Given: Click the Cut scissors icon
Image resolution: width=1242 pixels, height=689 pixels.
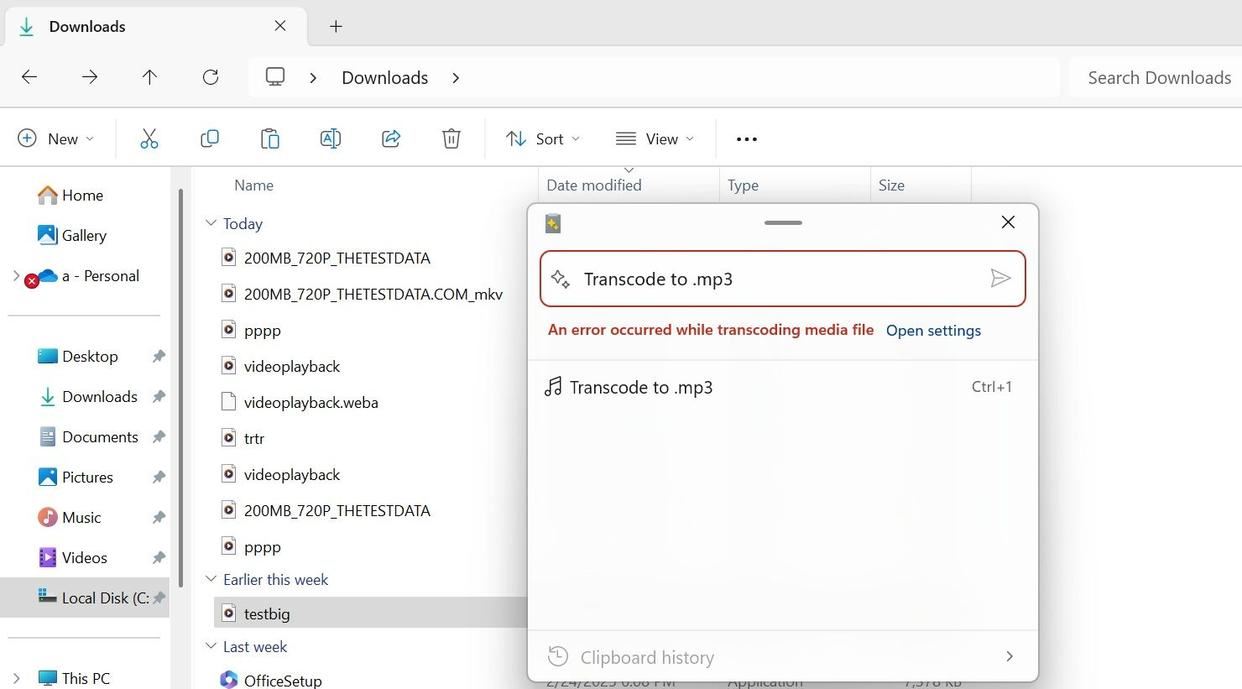Looking at the screenshot, I should (149, 139).
